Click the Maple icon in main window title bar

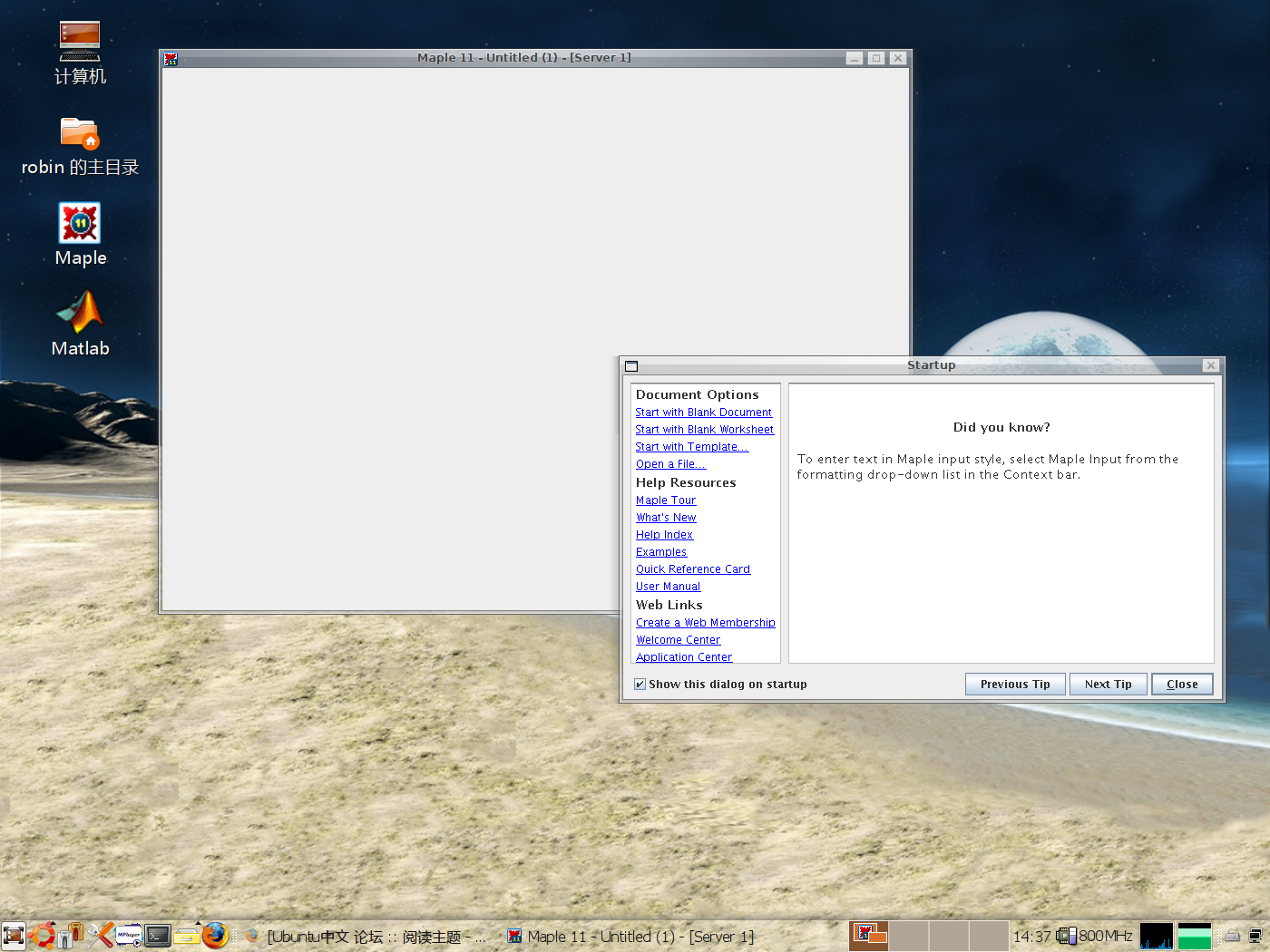pyautogui.click(x=171, y=58)
